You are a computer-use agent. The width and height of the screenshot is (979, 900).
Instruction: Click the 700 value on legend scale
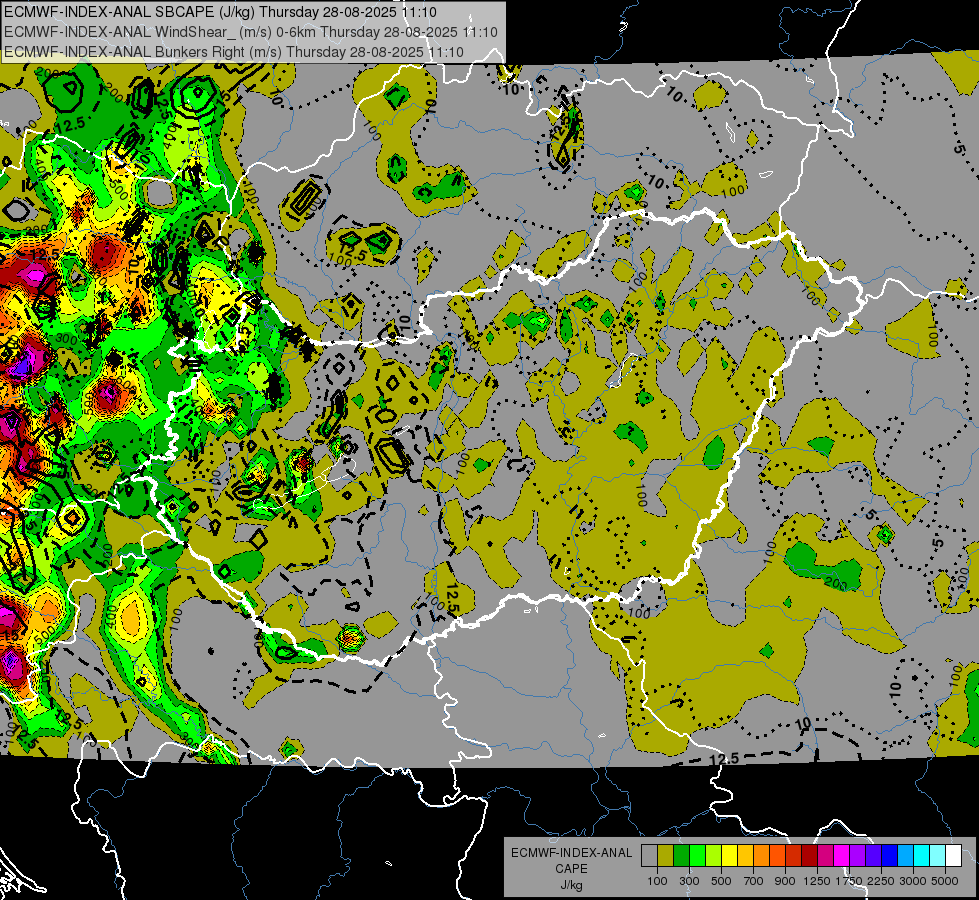754,881
